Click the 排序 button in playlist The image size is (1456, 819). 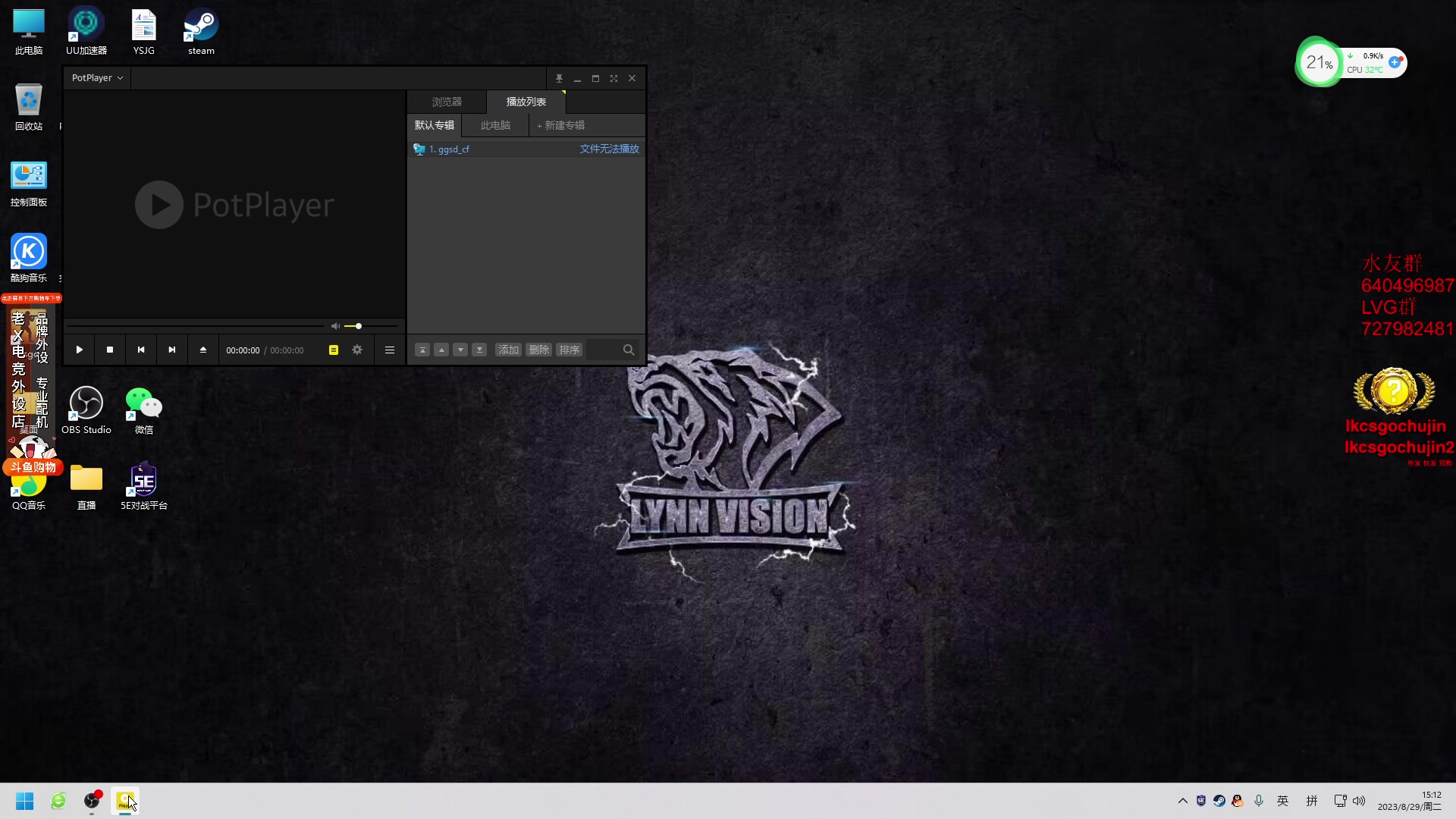[569, 350]
